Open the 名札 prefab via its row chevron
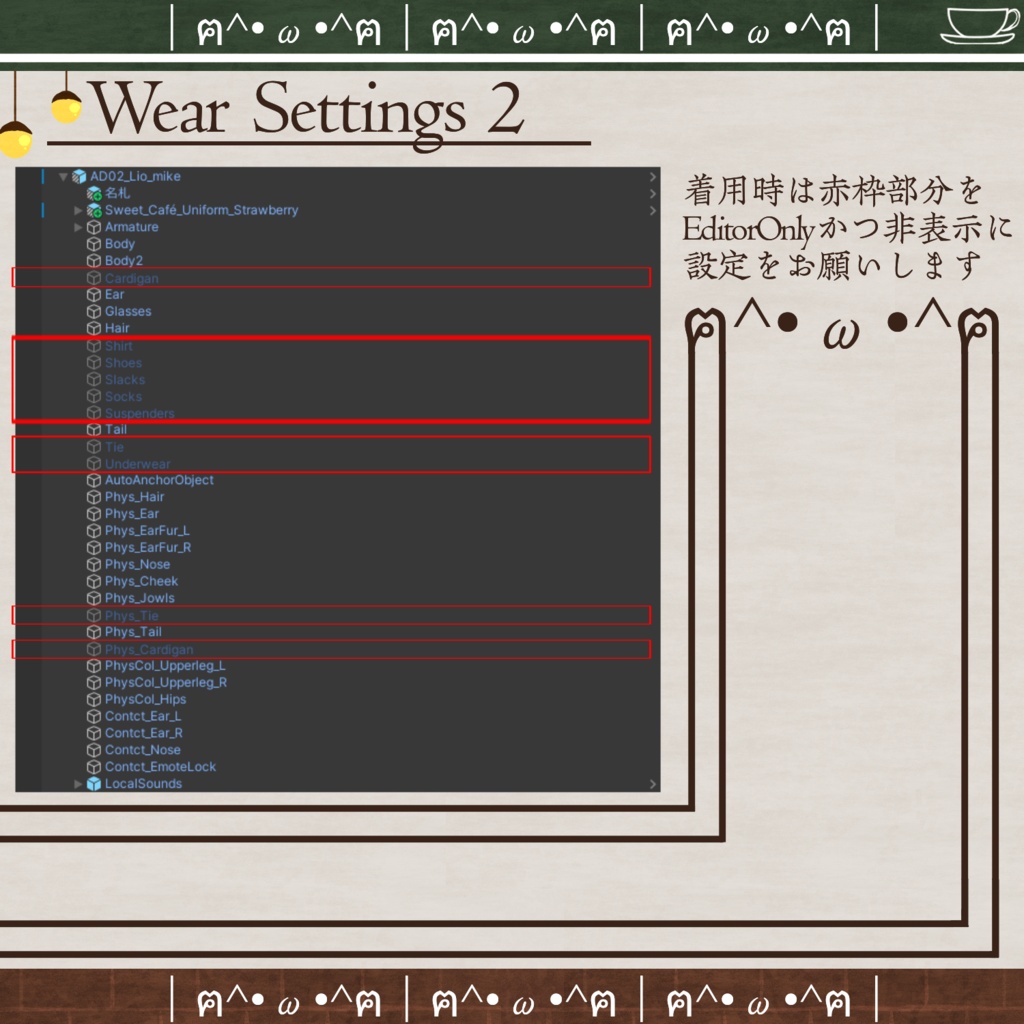Viewport: 1024px width, 1024px height. 652,193
